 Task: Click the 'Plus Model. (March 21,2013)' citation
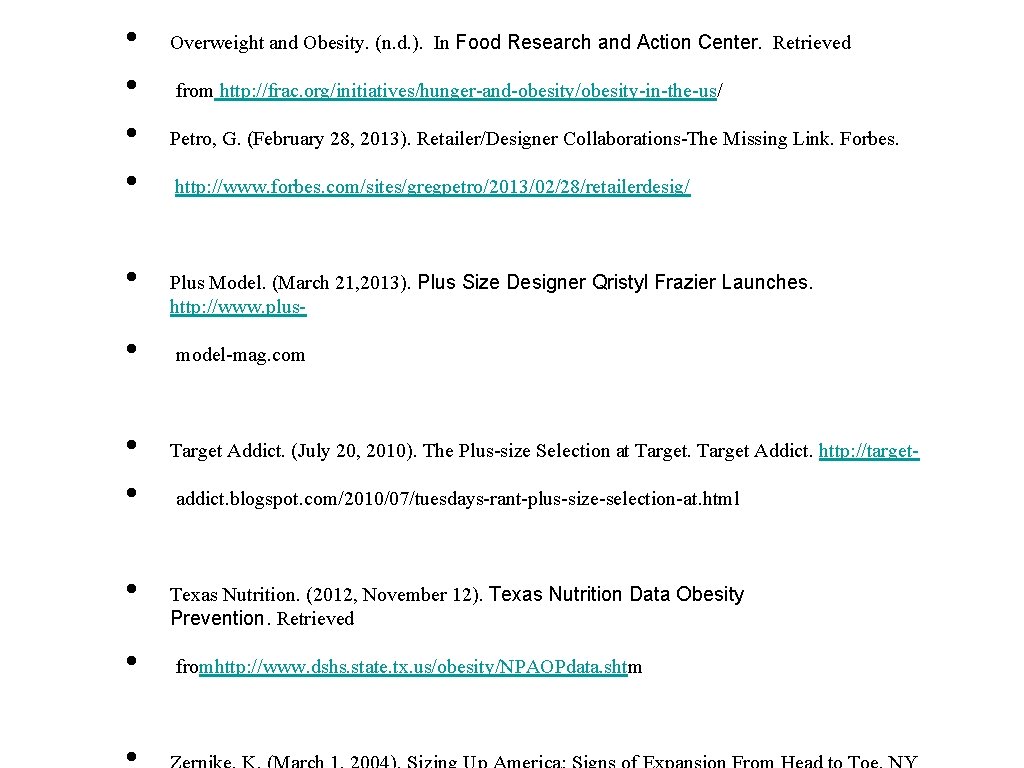point(290,283)
